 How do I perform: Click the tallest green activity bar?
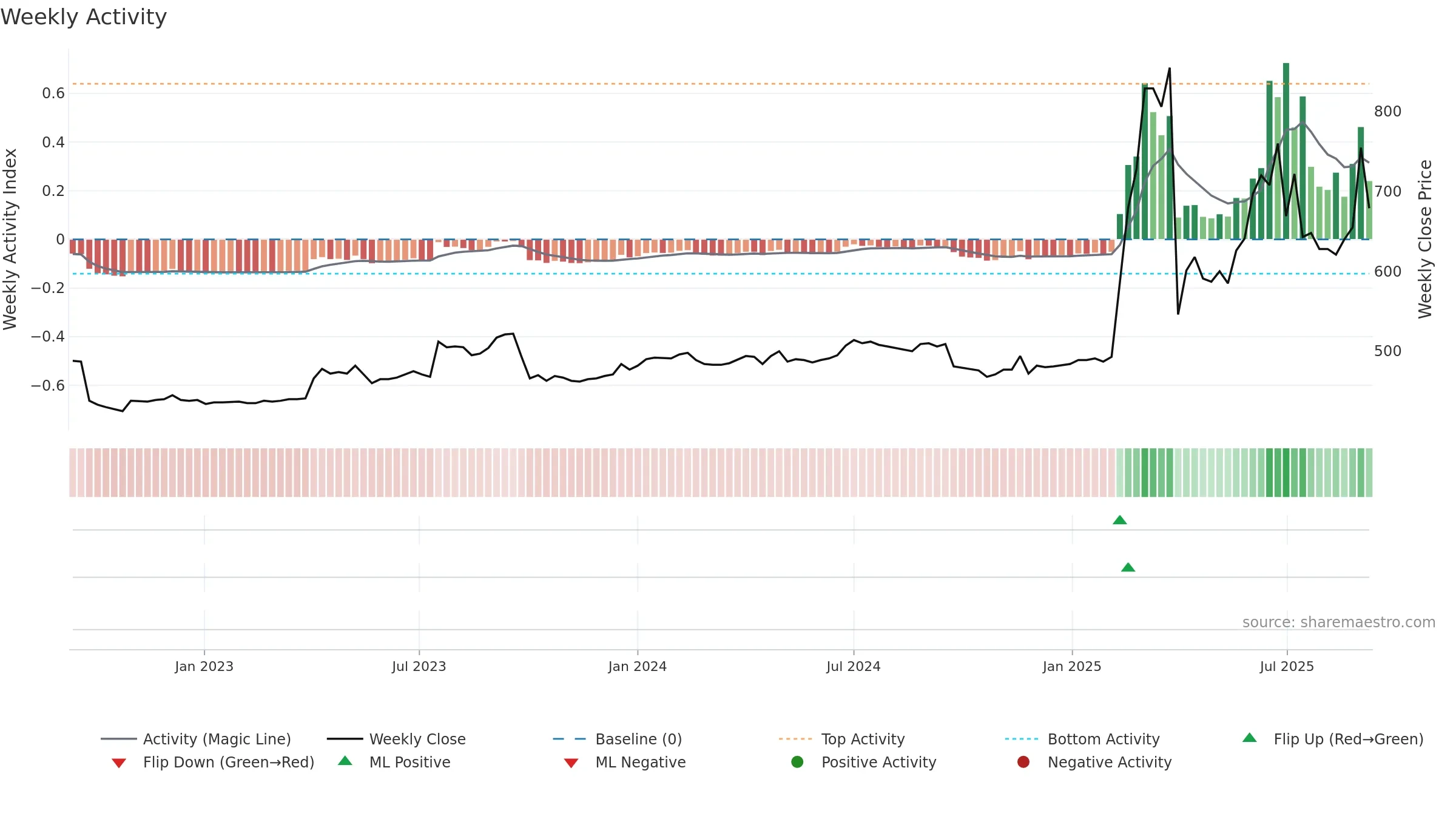coord(1286,151)
